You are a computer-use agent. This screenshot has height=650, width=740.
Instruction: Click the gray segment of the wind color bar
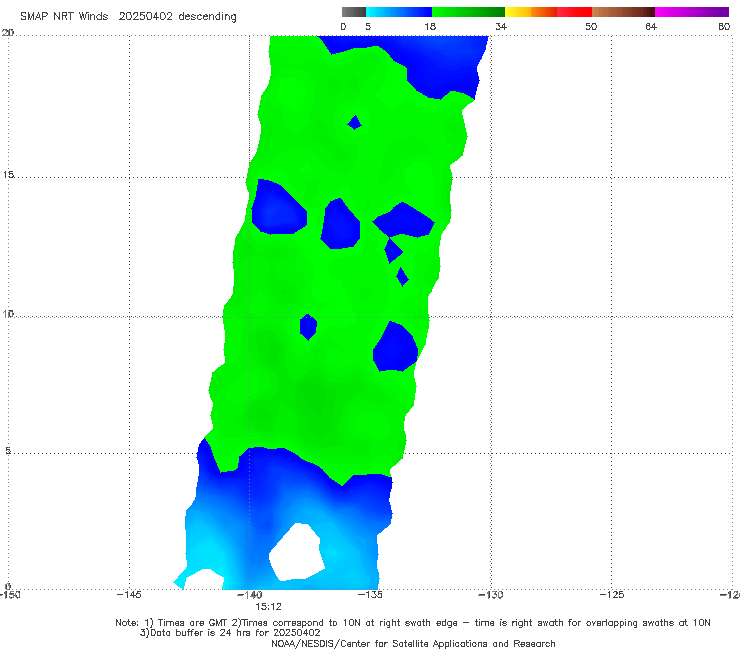point(353,12)
